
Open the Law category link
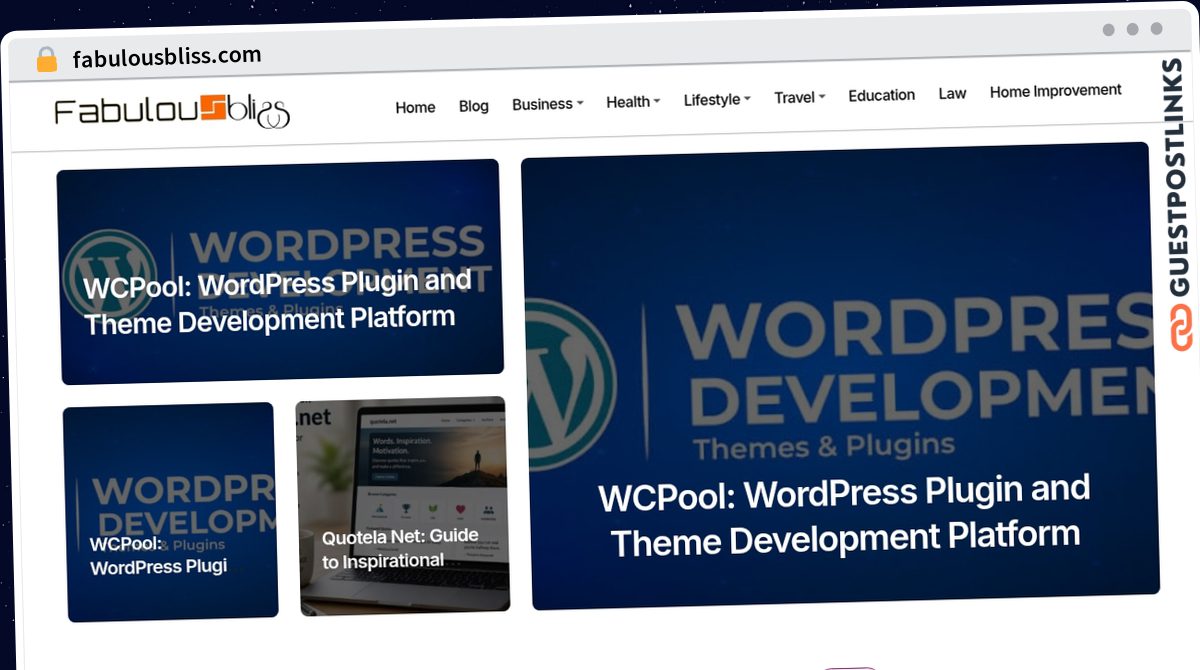tap(952, 93)
